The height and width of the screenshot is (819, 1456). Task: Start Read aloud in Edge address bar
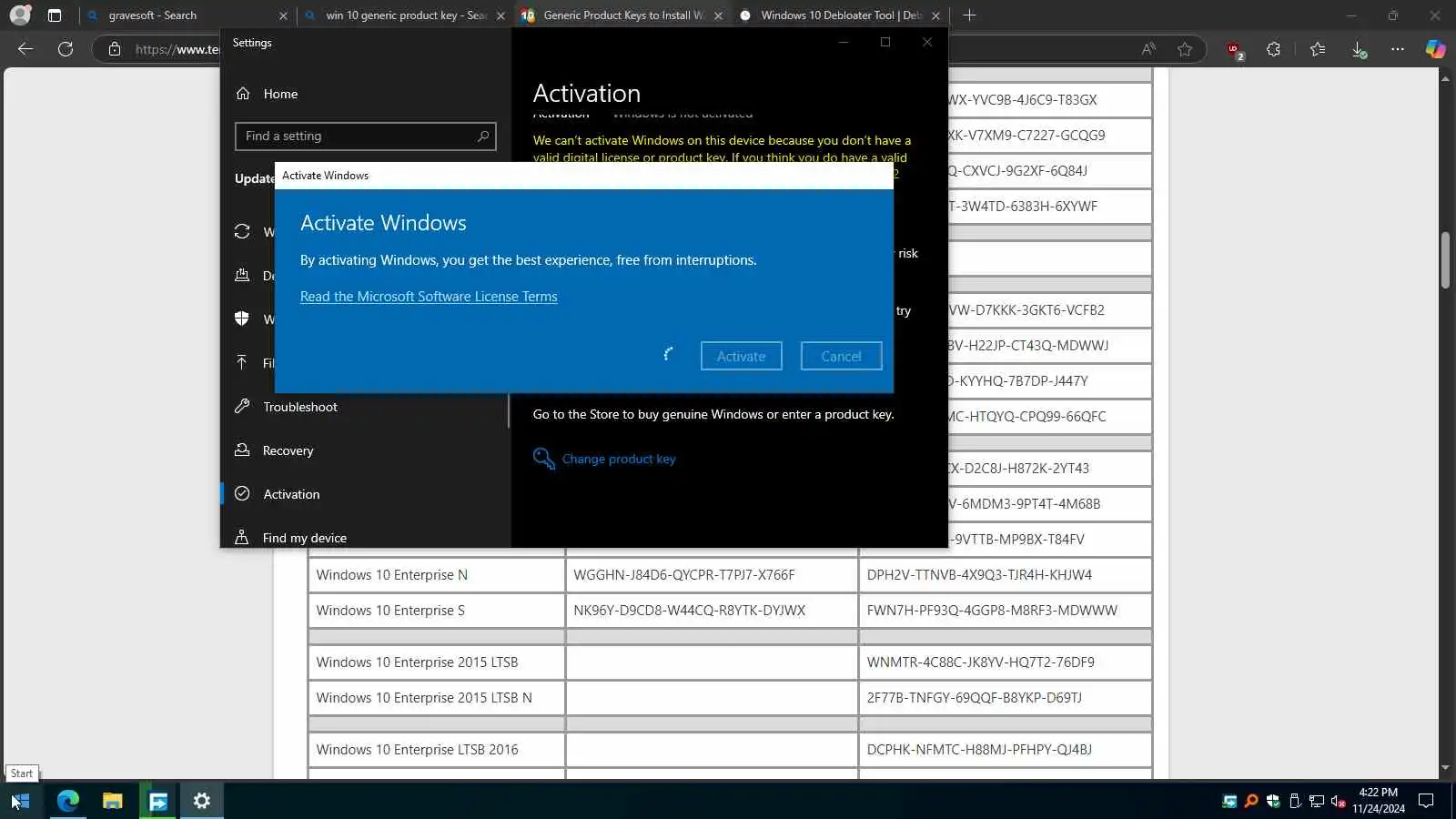(x=1148, y=49)
